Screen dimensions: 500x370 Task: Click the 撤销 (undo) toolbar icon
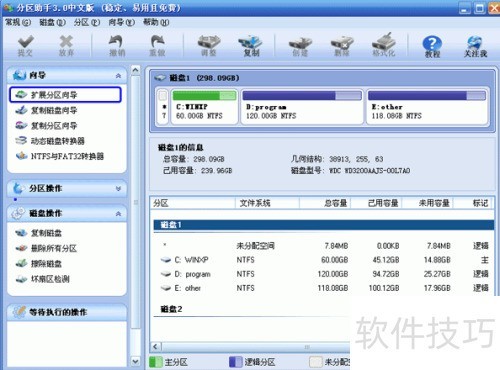tap(117, 45)
